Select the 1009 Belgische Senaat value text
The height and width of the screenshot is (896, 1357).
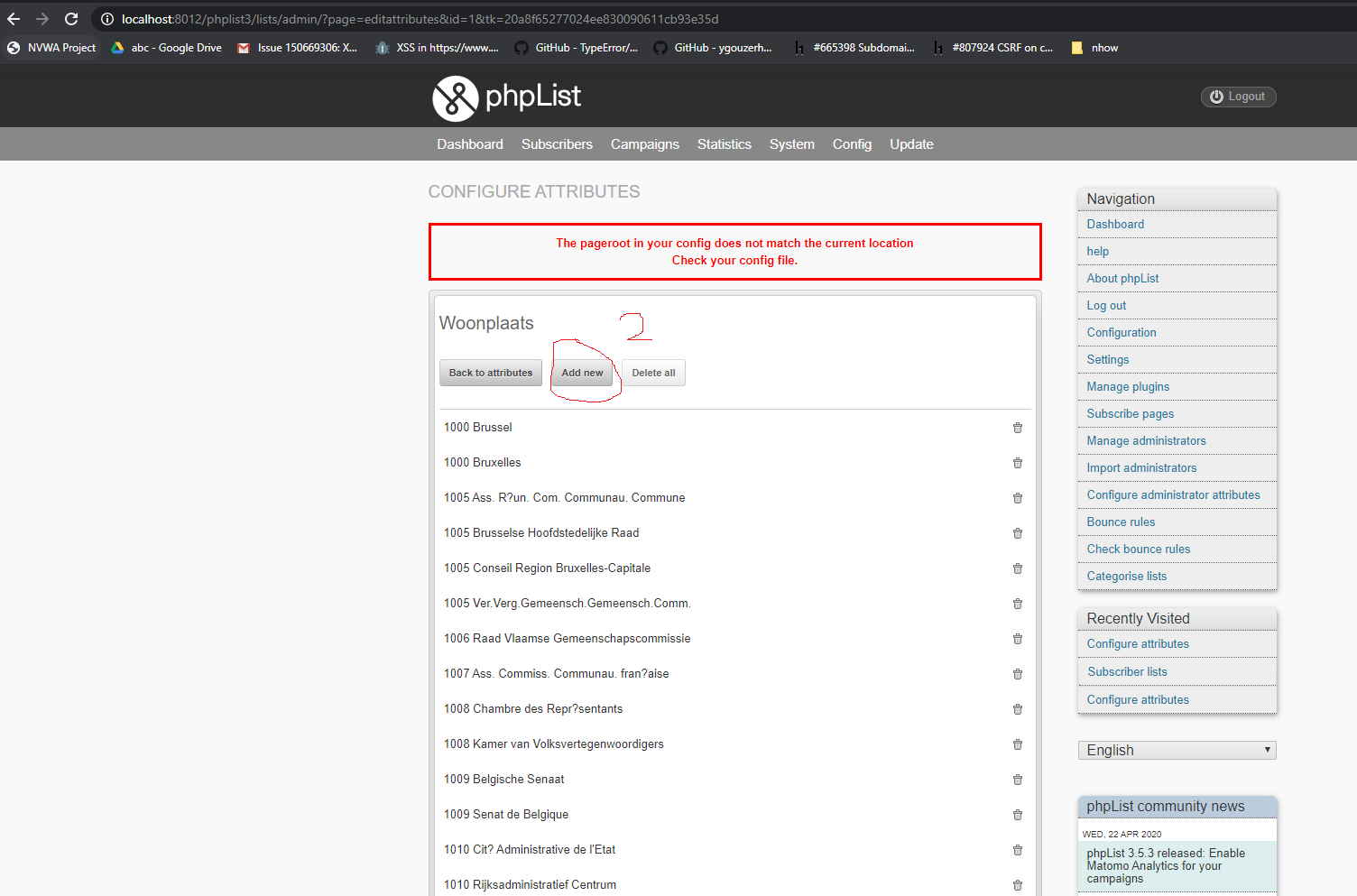[x=503, y=780]
